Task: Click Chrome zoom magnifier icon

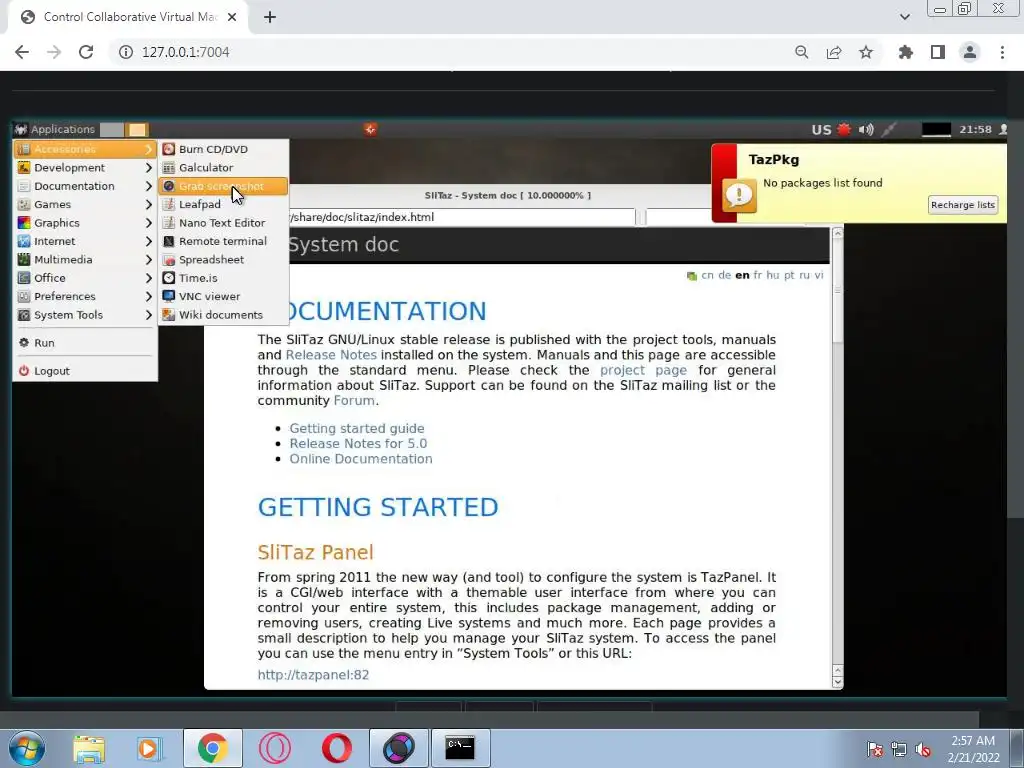Action: click(801, 52)
